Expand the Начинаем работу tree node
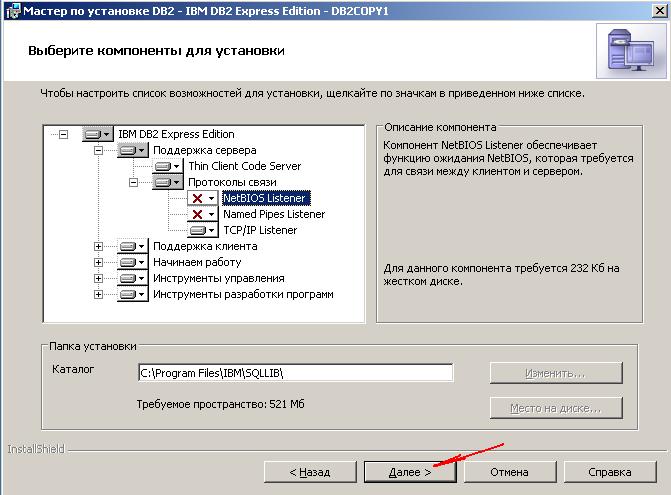Screen dimensions: 671x495 click(98, 262)
